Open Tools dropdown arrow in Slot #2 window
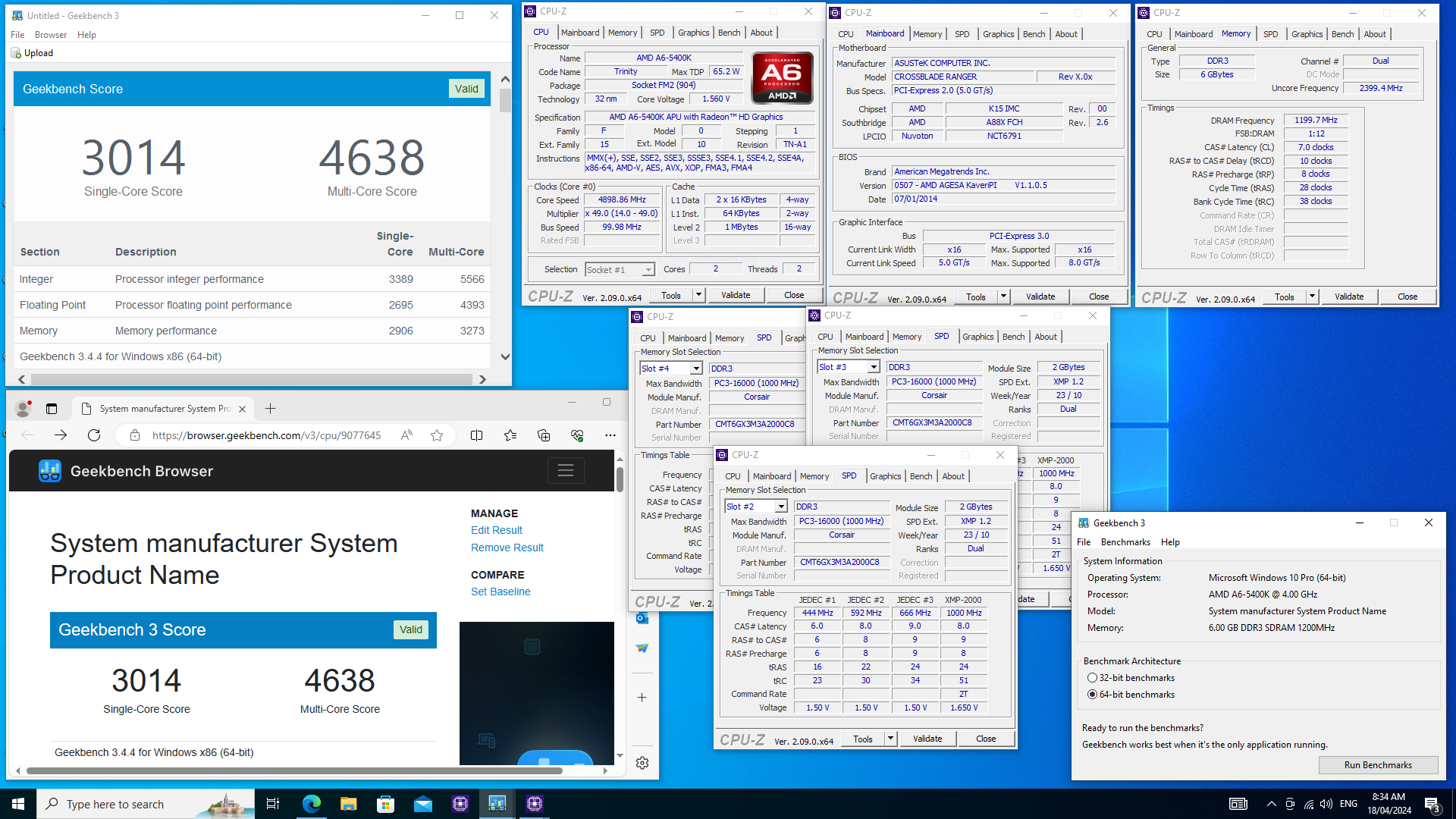Image resolution: width=1456 pixels, height=819 pixels. point(890,739)
